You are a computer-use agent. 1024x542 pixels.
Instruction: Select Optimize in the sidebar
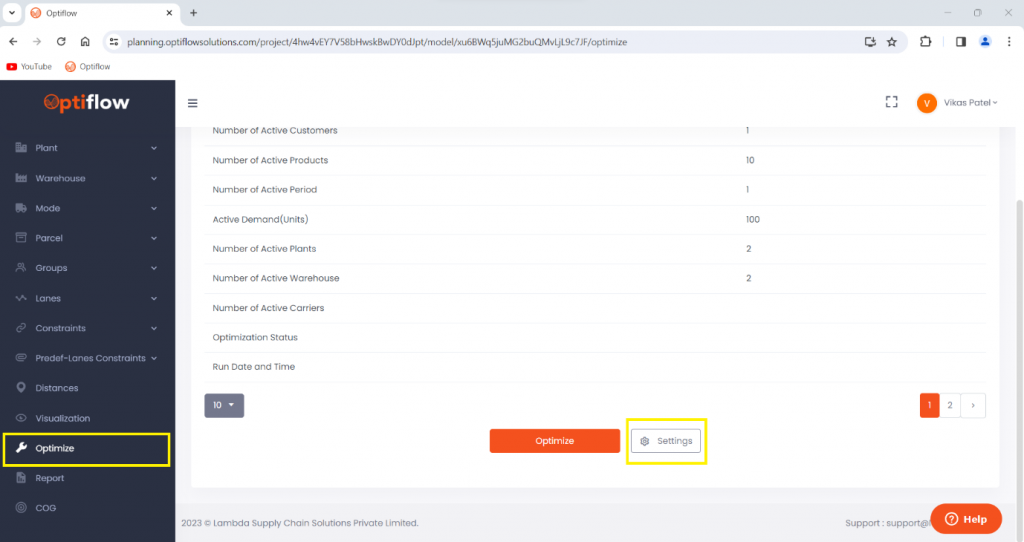click(x=87, y=449)
